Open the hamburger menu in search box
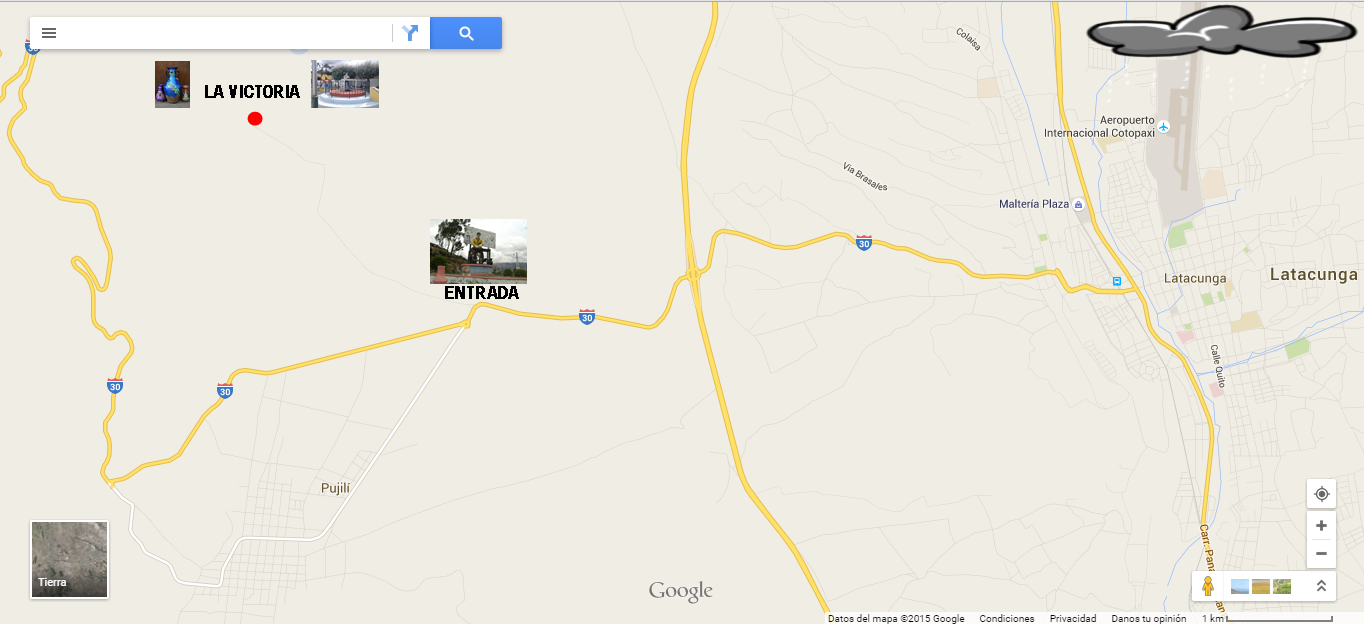This screenshot has width=1364, height=624. tap(48, 33)
